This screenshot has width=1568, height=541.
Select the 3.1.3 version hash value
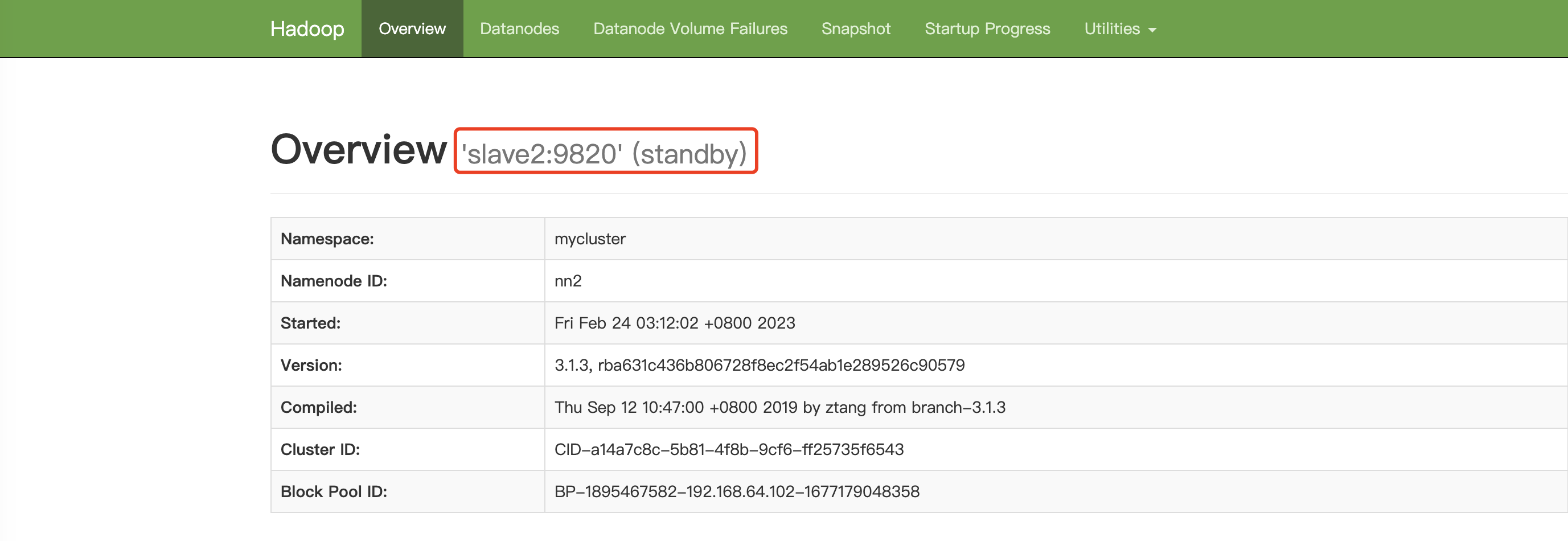[x=759, y=364]
